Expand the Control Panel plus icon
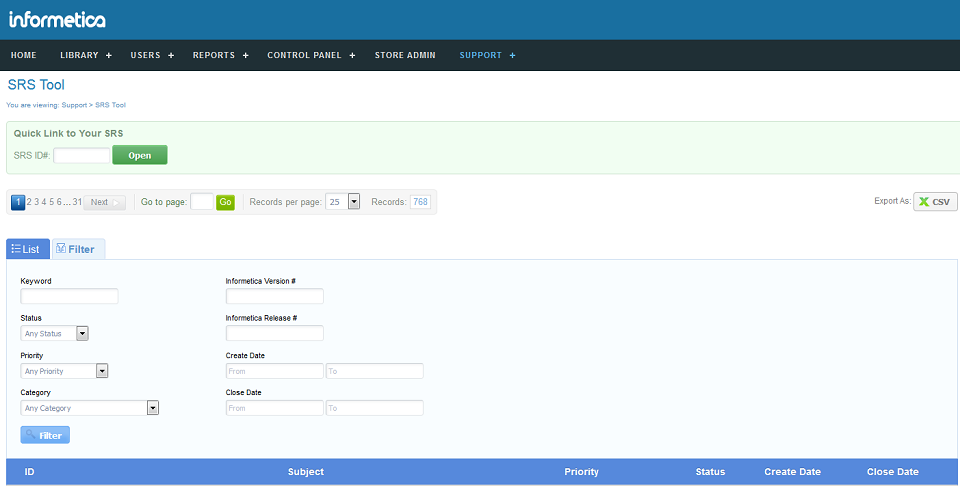Image resolution: width=960 pixels, height=486 pixels. pyautogui.click(x=352, y=55)
